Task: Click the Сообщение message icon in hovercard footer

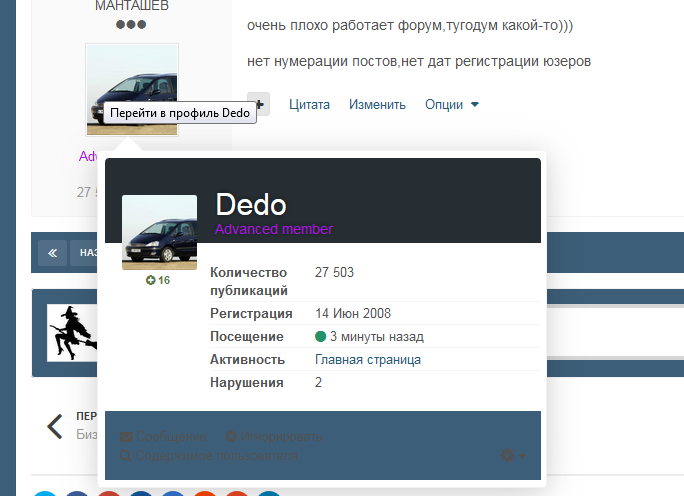Action: coord(127,437)
